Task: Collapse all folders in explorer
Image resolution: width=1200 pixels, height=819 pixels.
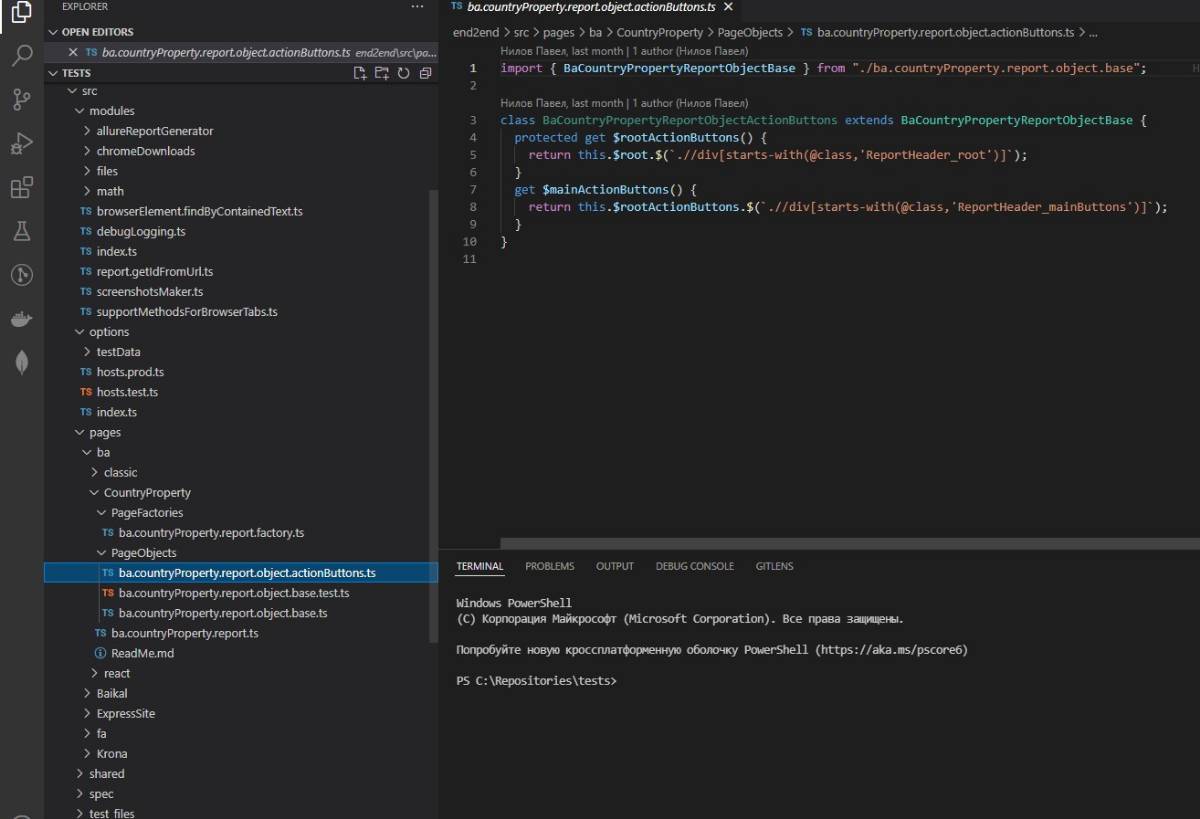Action: pyautogui.click(x=426, y=73)
